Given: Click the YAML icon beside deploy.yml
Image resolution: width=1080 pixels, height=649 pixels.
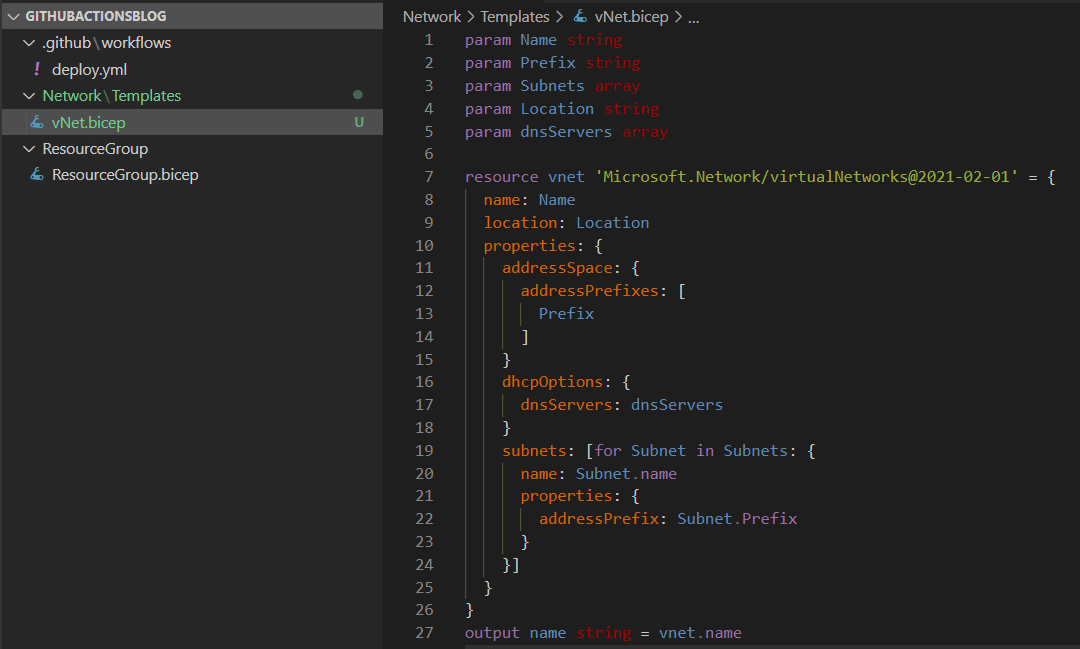Looking at the screenshot, I should tap(37, 69).
